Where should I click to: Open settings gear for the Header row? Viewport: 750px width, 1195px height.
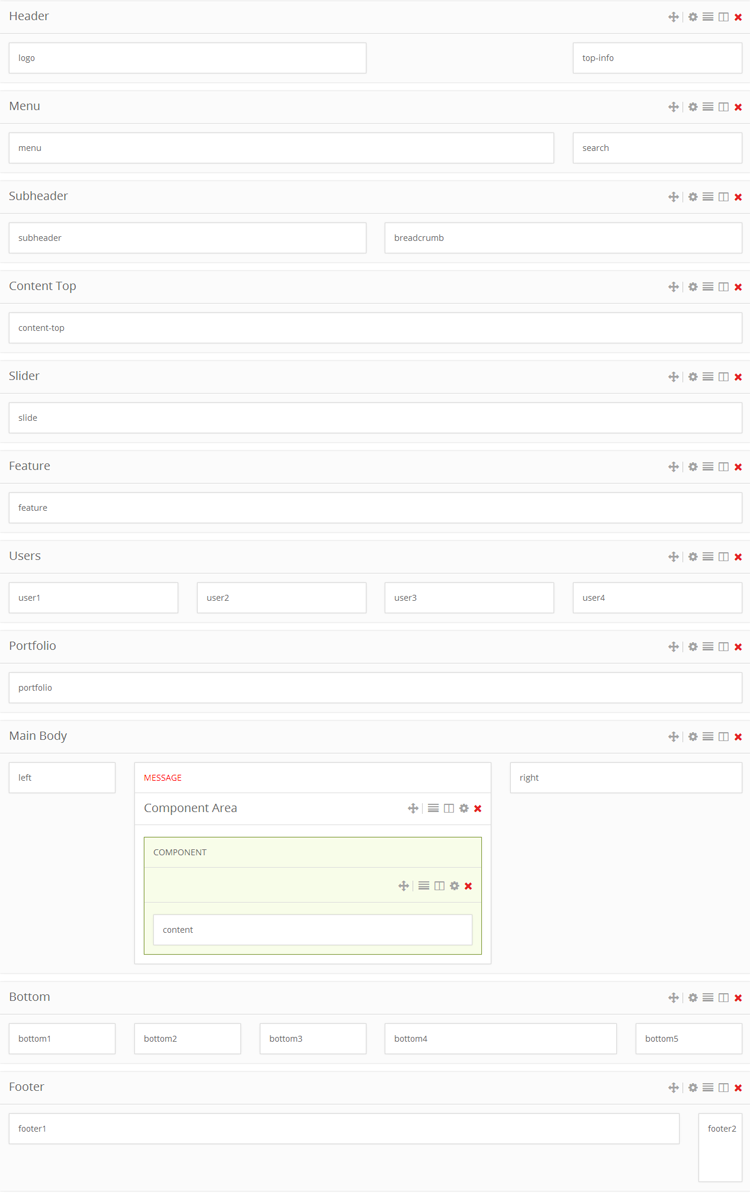pyautogui.click(x=693, y=17)
